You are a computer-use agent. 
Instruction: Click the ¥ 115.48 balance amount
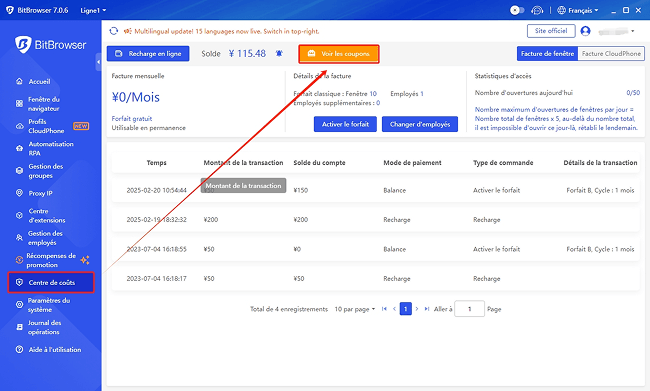click(x=247, y=53)
